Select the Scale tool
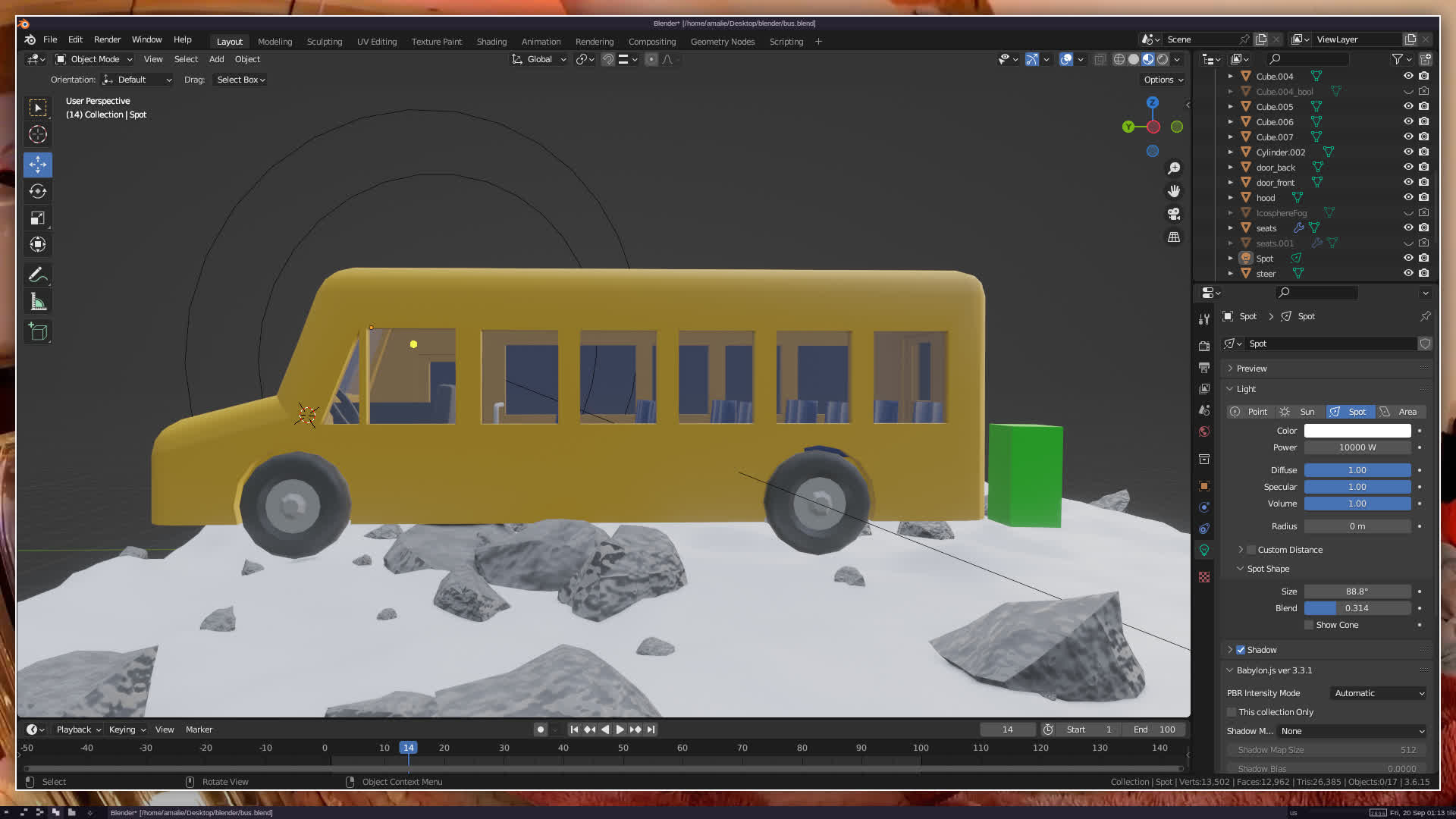Image resolution: width=1456 pixels, height=819 pixels. [38, 218]
